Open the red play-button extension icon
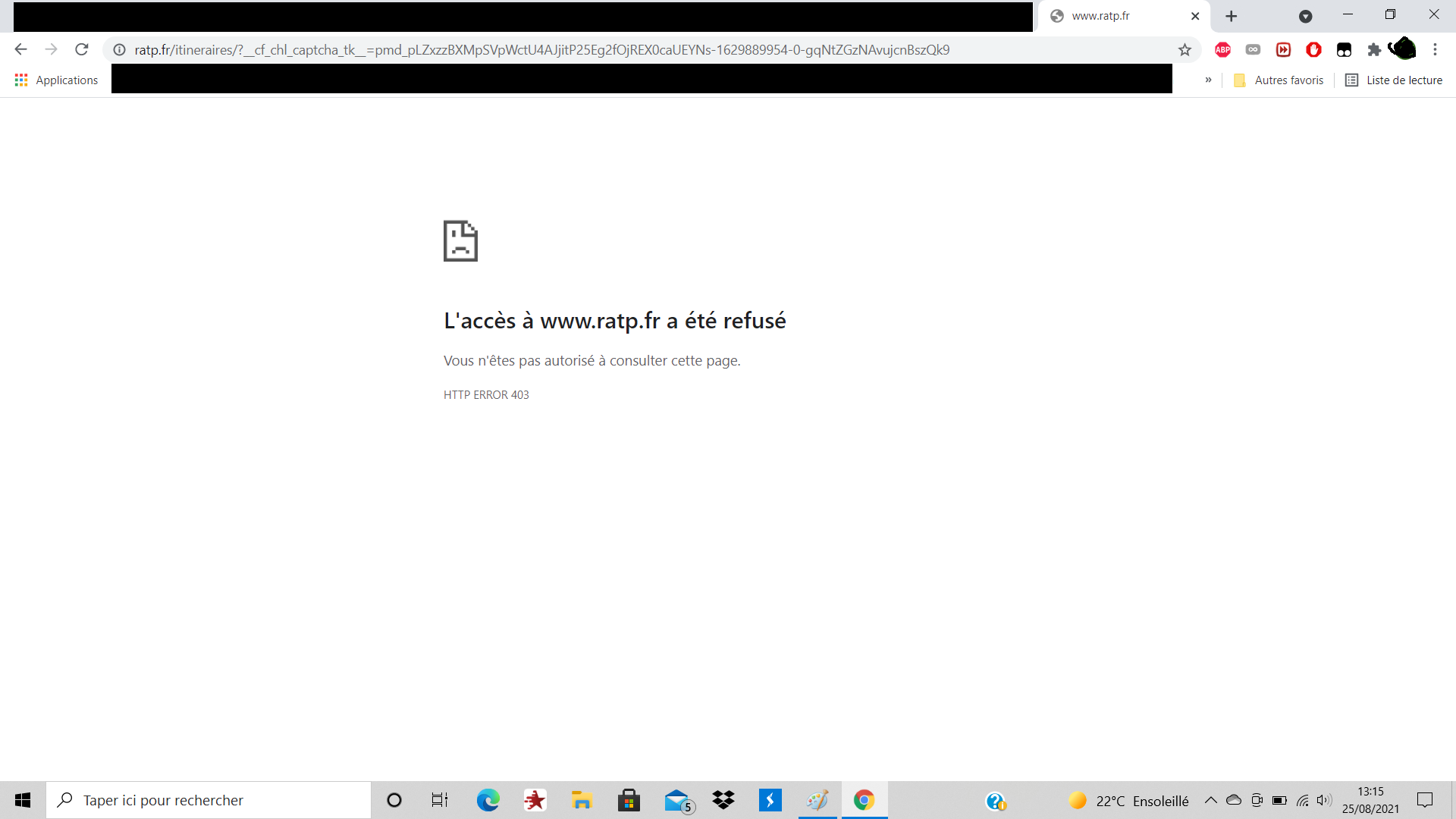Image resolution: width=1456 pixels, height=819 pixels. pyautogui.click(x=1283, y=50)
